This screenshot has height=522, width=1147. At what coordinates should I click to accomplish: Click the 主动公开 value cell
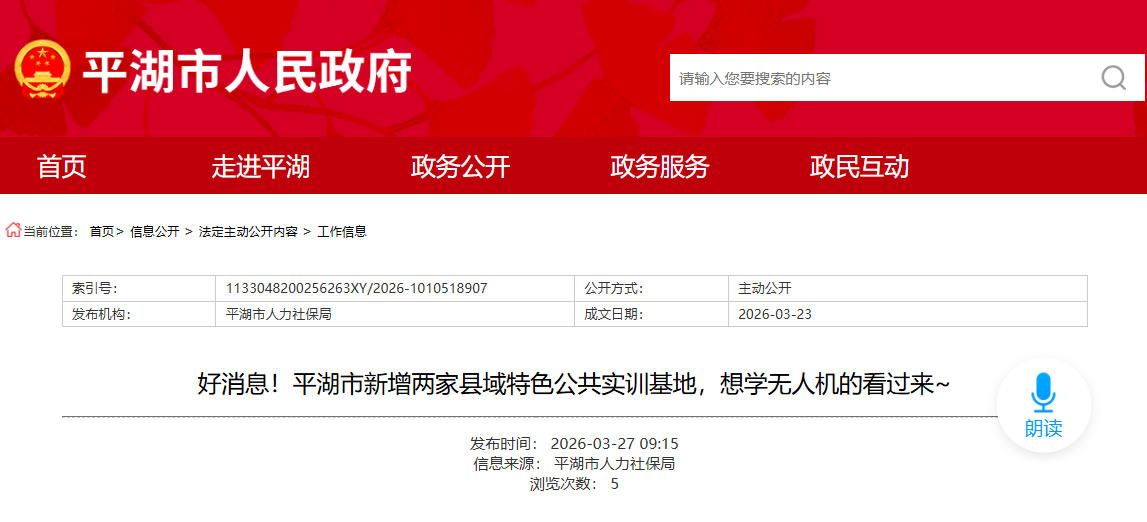click(908, 288)
